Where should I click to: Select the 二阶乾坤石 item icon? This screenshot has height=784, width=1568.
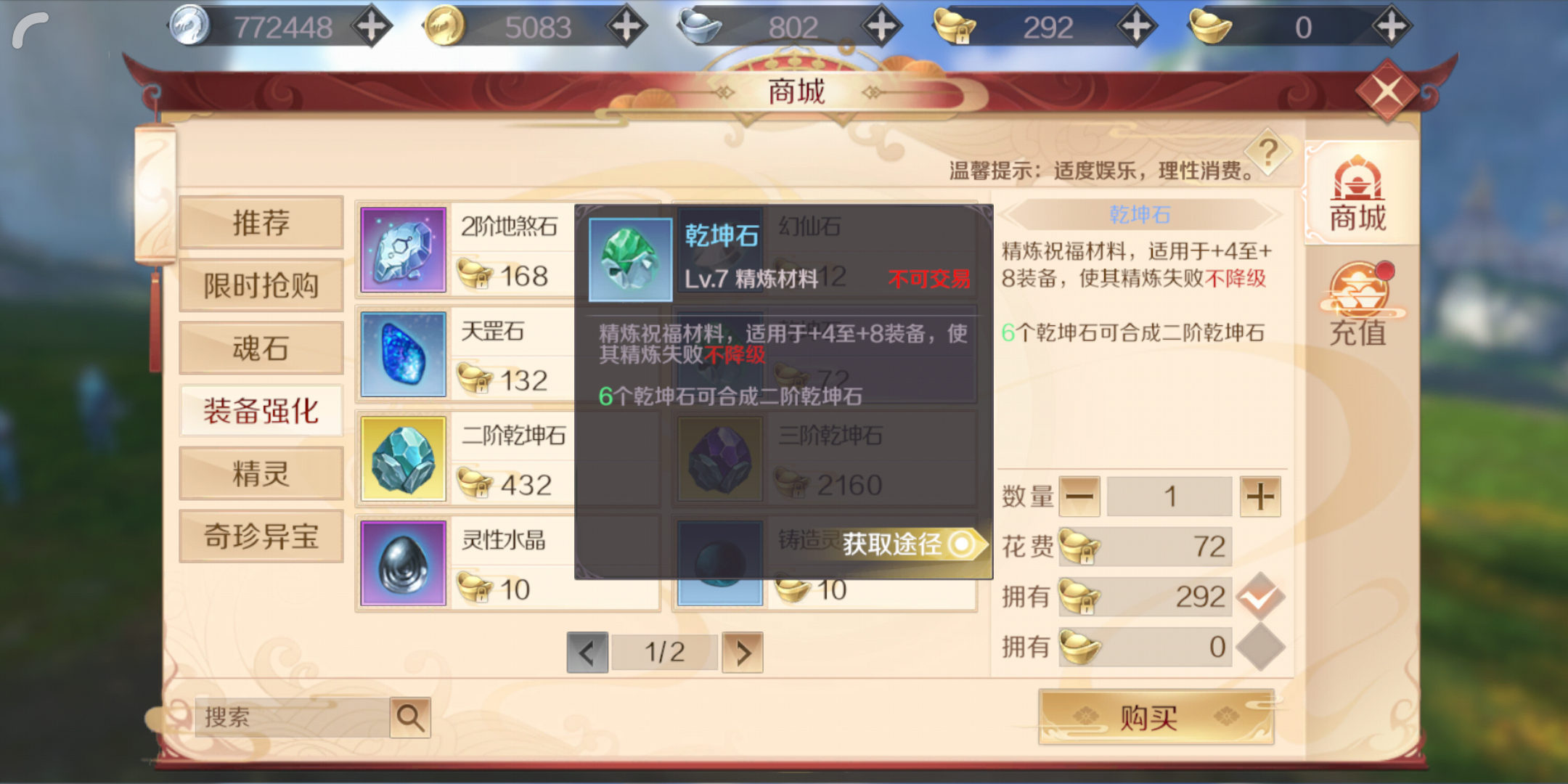point(403,459)
